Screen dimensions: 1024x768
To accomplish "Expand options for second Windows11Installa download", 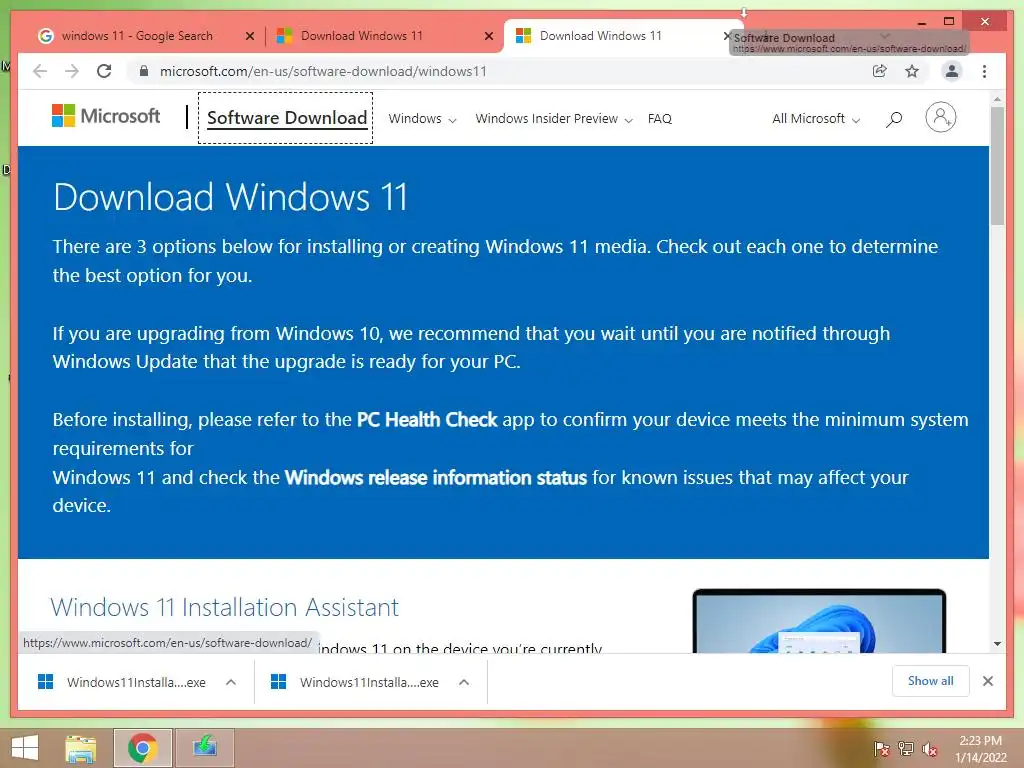I will (464, 682).
